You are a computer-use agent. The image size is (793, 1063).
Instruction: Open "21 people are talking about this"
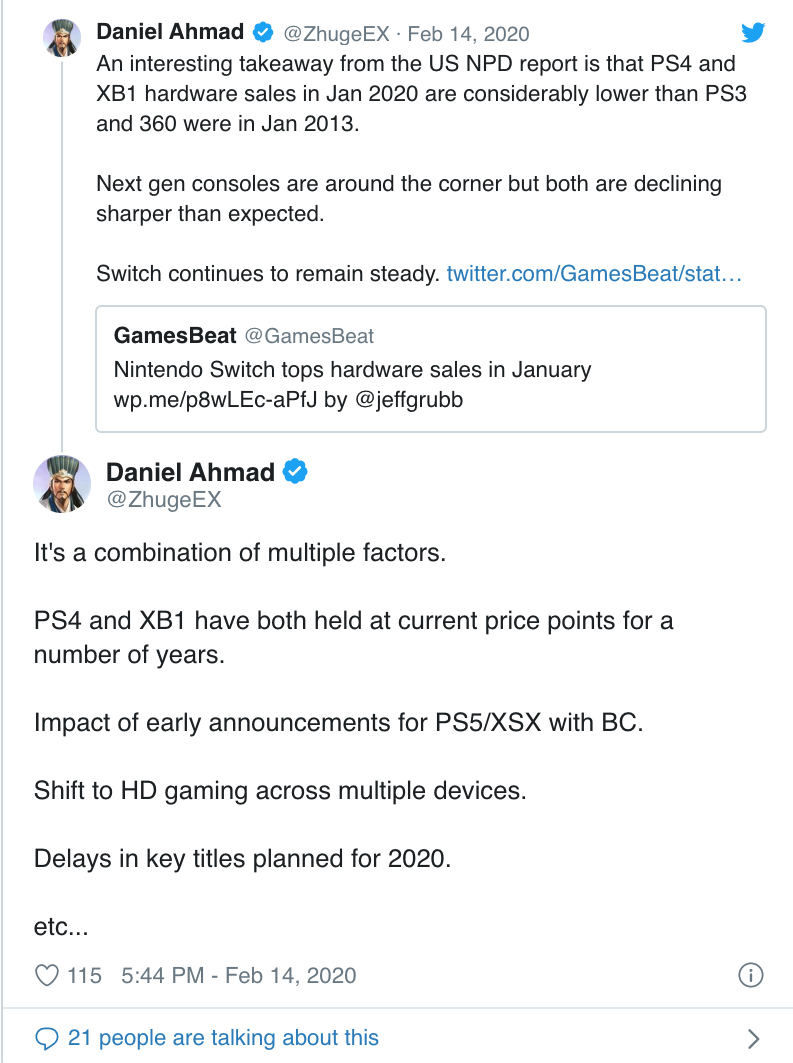point(223,1038)
